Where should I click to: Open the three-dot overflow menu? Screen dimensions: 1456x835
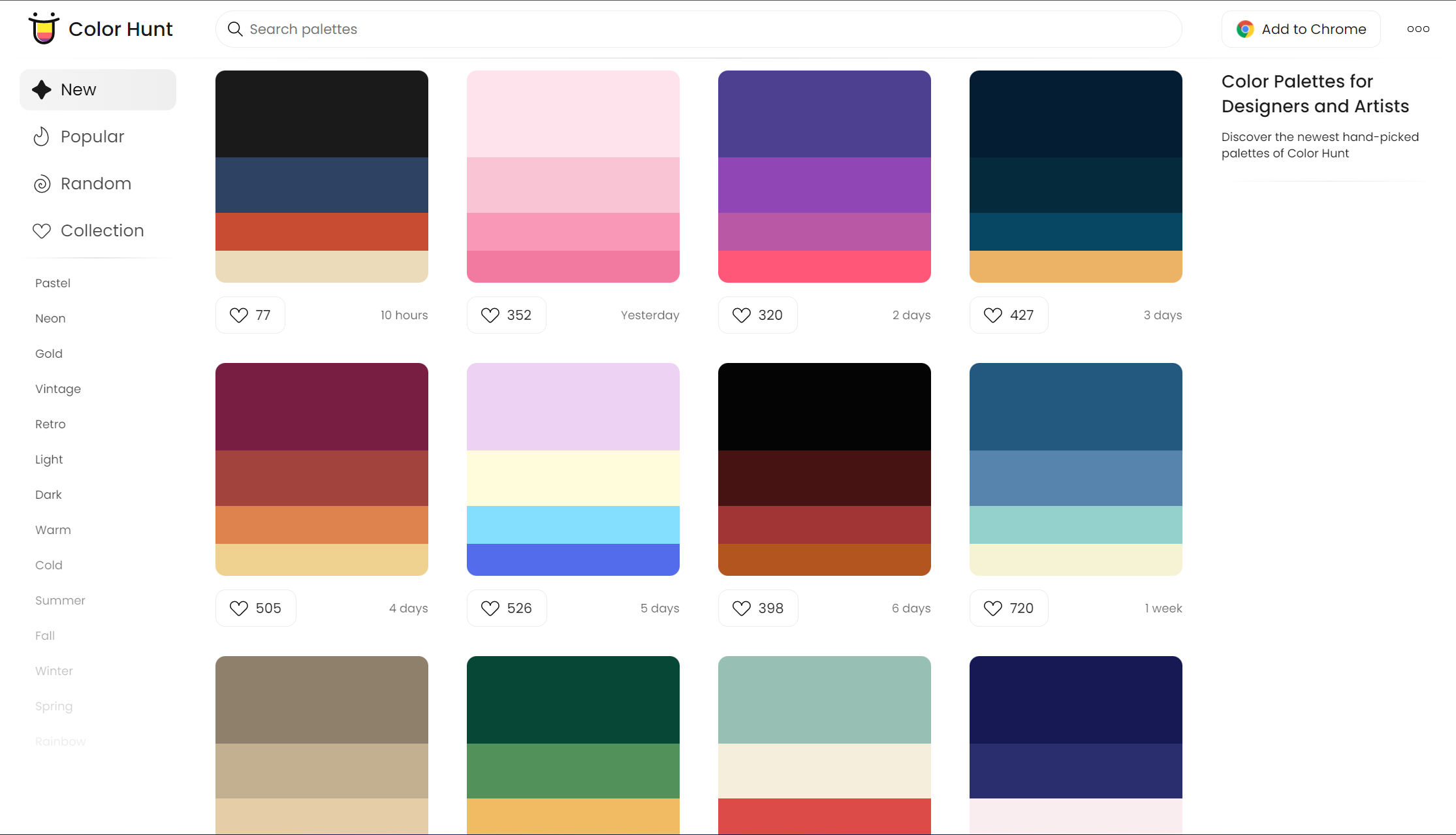pyautogui.click(x=1418, y=29)
